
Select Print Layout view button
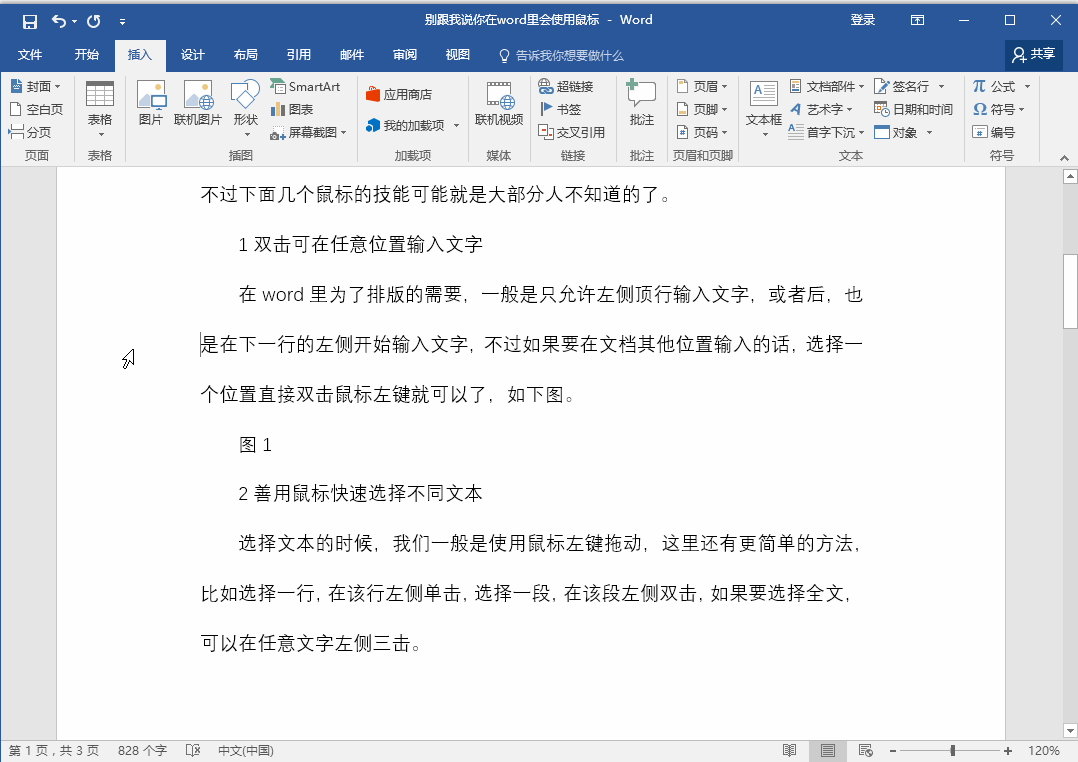(x=828, y=750)
